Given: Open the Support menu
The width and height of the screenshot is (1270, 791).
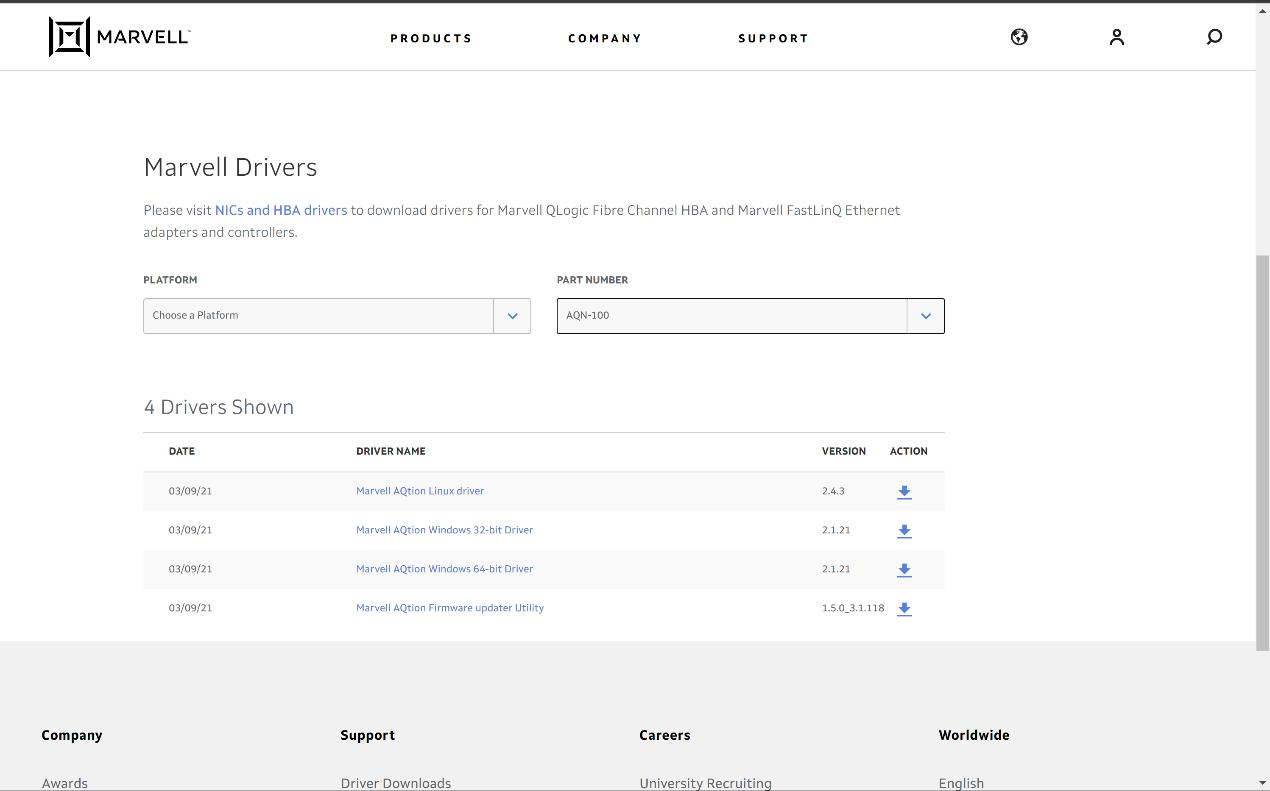Looking at the screenshot, I should point(773,38).
